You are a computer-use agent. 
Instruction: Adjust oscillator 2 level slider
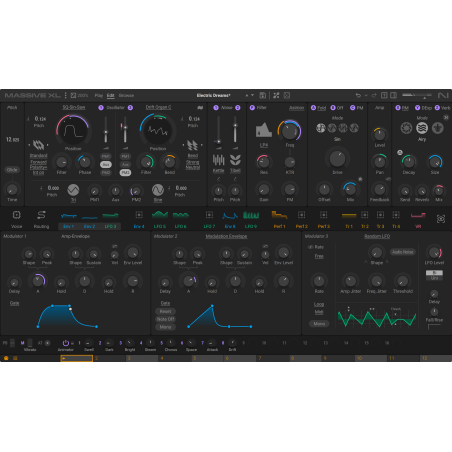point(125,130)
